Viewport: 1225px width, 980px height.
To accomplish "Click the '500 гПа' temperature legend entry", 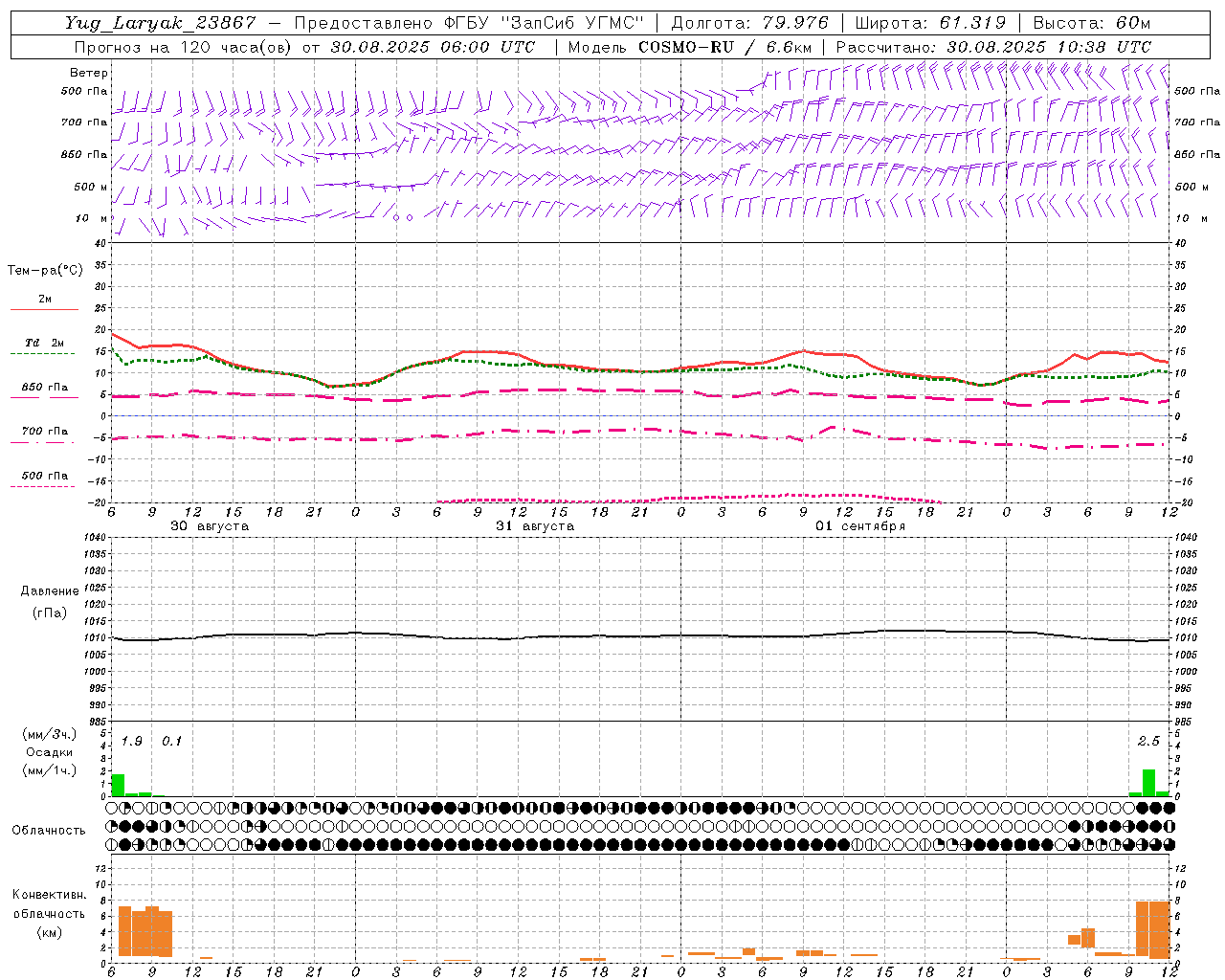I will point(45,476).
